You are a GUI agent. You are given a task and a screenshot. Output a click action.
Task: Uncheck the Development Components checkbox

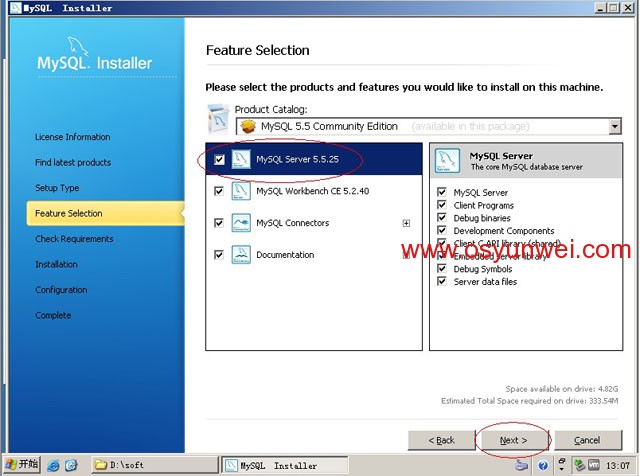pyautogui.click(x=442, y=230)
